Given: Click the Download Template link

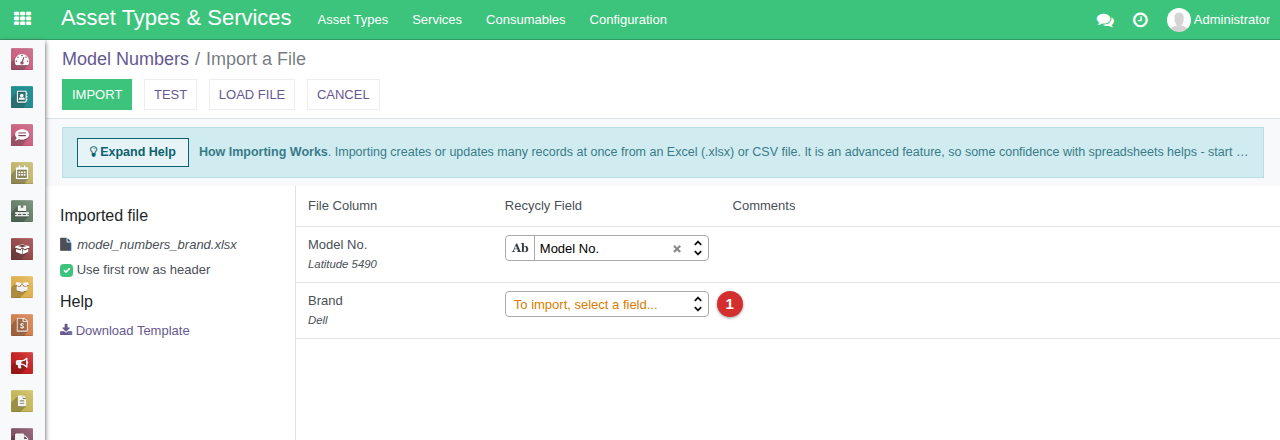Looking at the screenshot, I should click(x=132, y=330).
